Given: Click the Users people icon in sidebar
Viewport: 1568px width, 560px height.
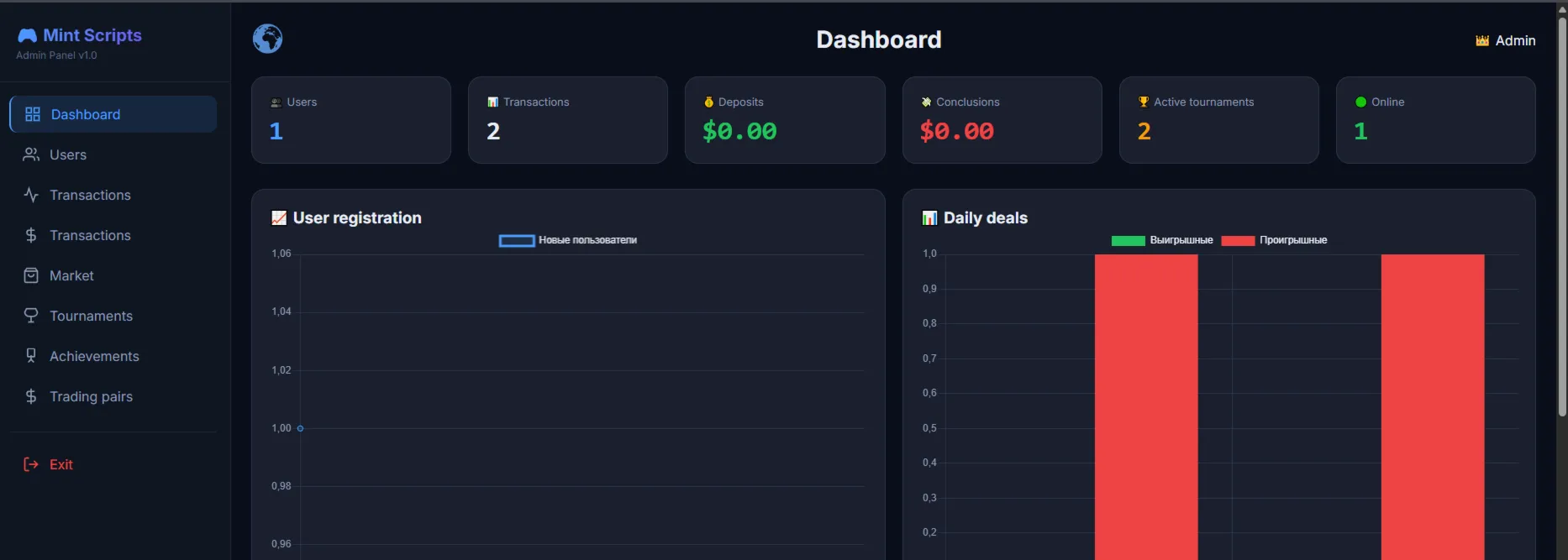Looking at the screenshot, I should 31,154.
